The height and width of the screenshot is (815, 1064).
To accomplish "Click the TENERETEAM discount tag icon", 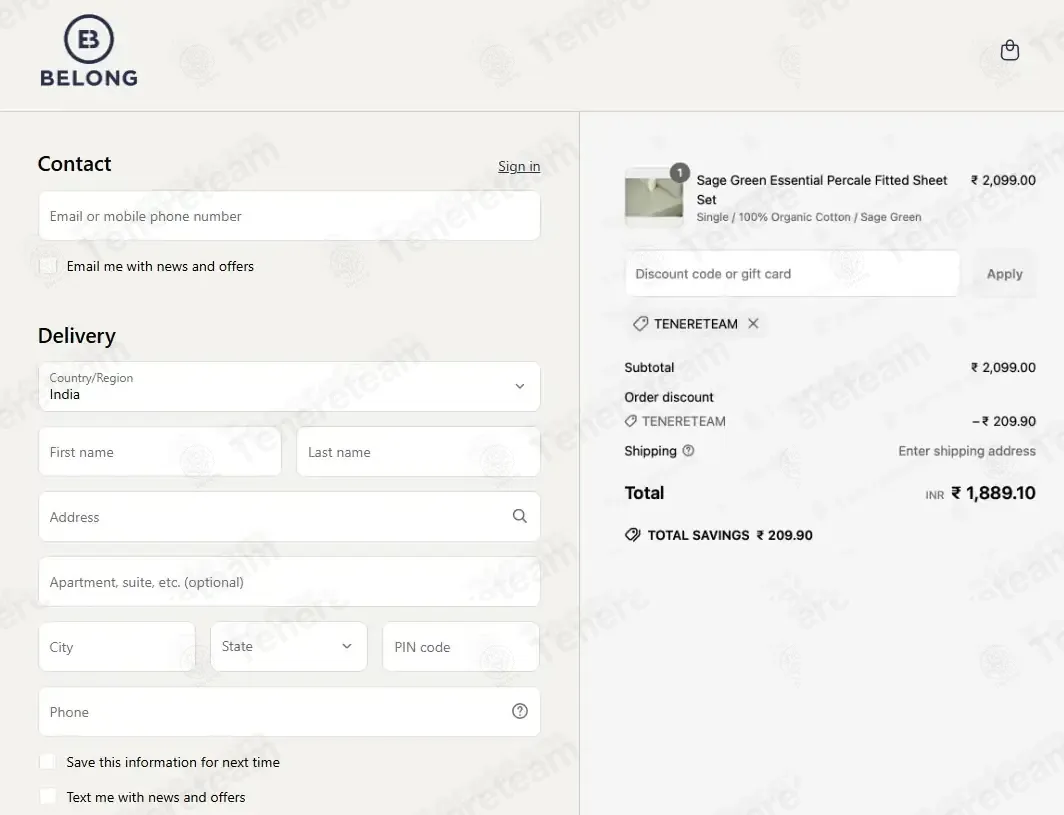I will (641, 324).
